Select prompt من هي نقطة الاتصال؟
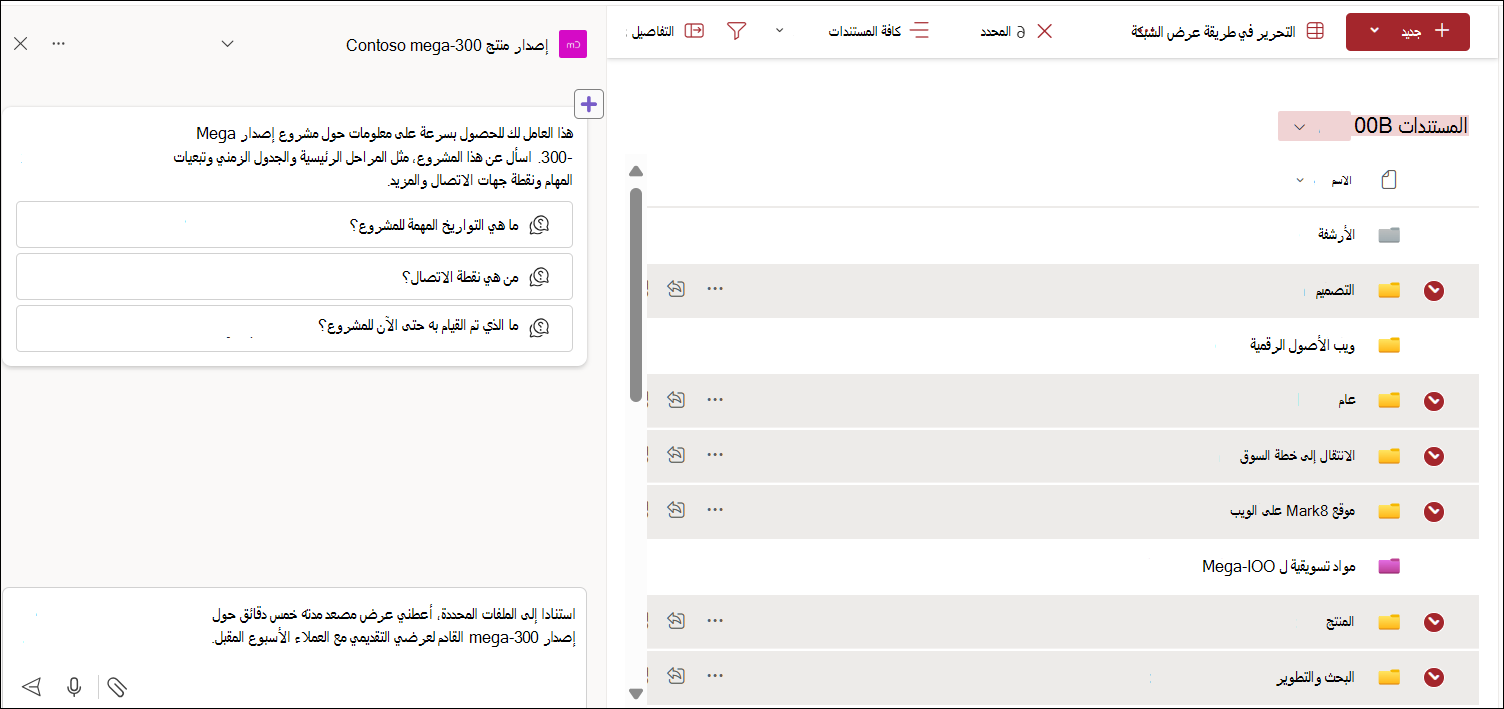 coord(294,277)
